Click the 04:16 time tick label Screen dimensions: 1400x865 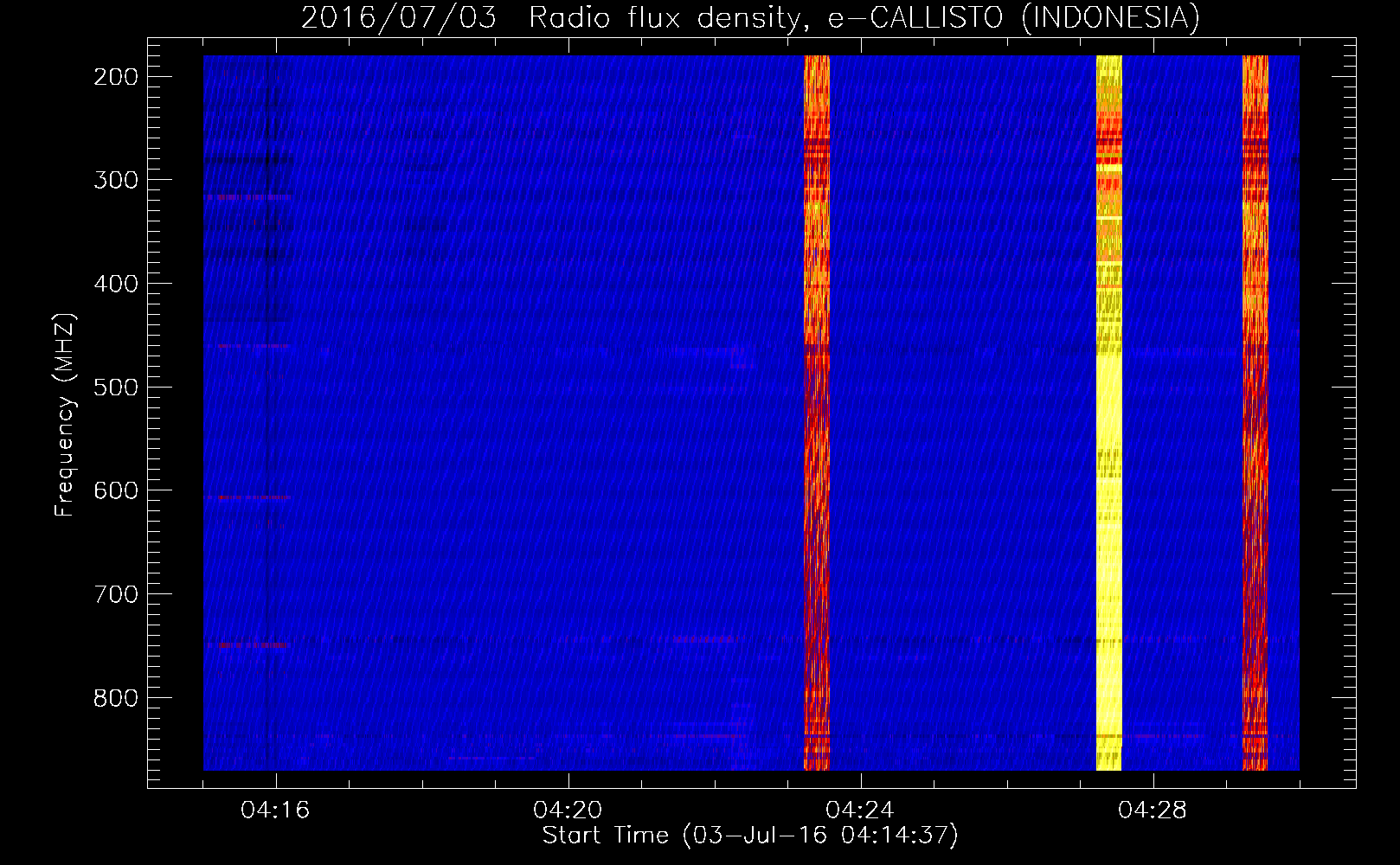tap(275, 811)
